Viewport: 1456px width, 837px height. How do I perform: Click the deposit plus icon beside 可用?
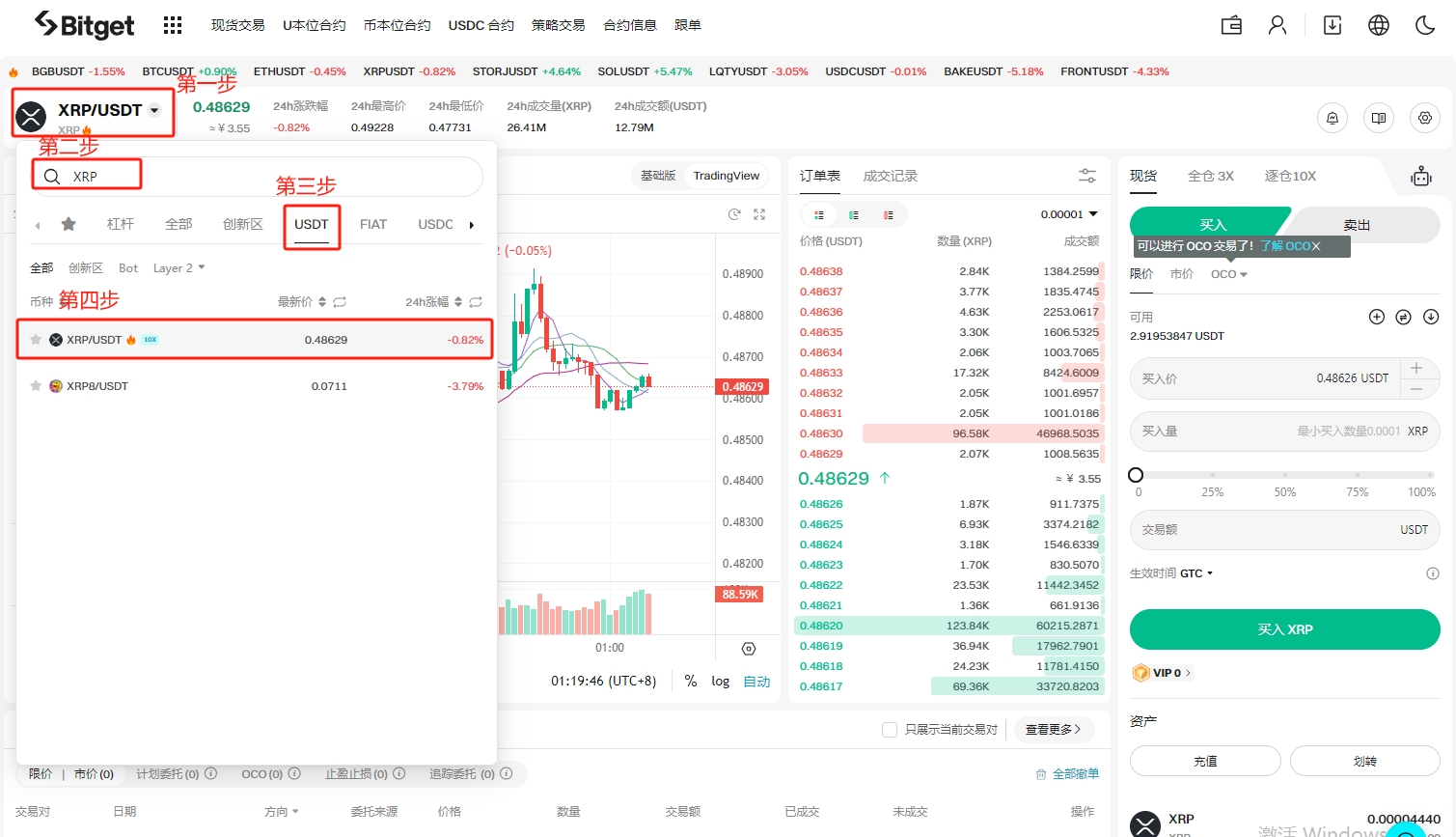(x=1377, y=317)
